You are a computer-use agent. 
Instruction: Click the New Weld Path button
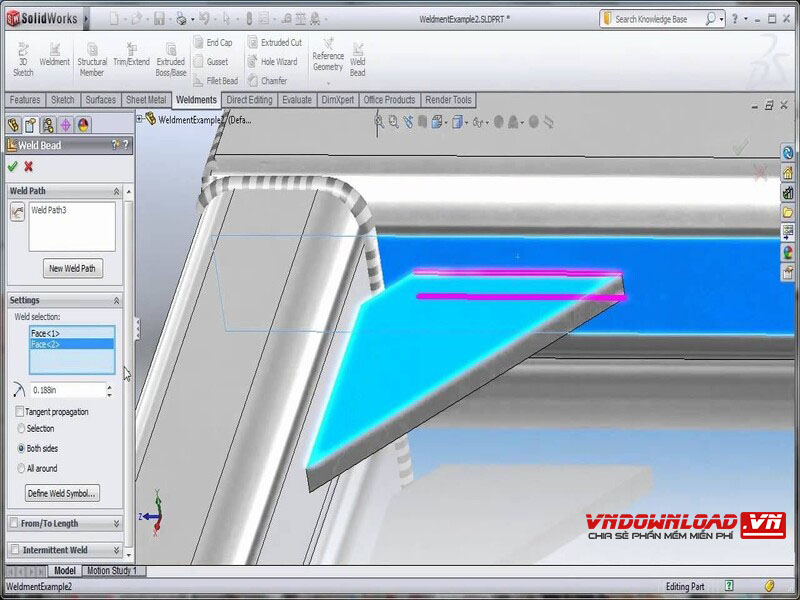click(x=72, y=268)
